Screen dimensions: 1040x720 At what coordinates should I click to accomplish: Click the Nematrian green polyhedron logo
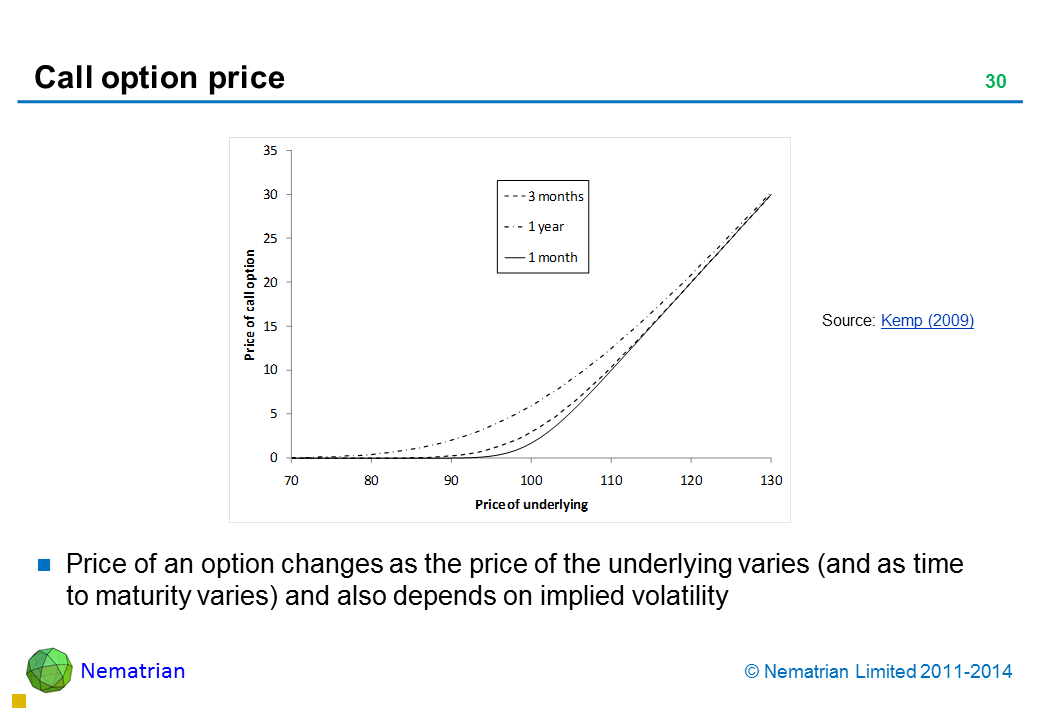(48, 670)
